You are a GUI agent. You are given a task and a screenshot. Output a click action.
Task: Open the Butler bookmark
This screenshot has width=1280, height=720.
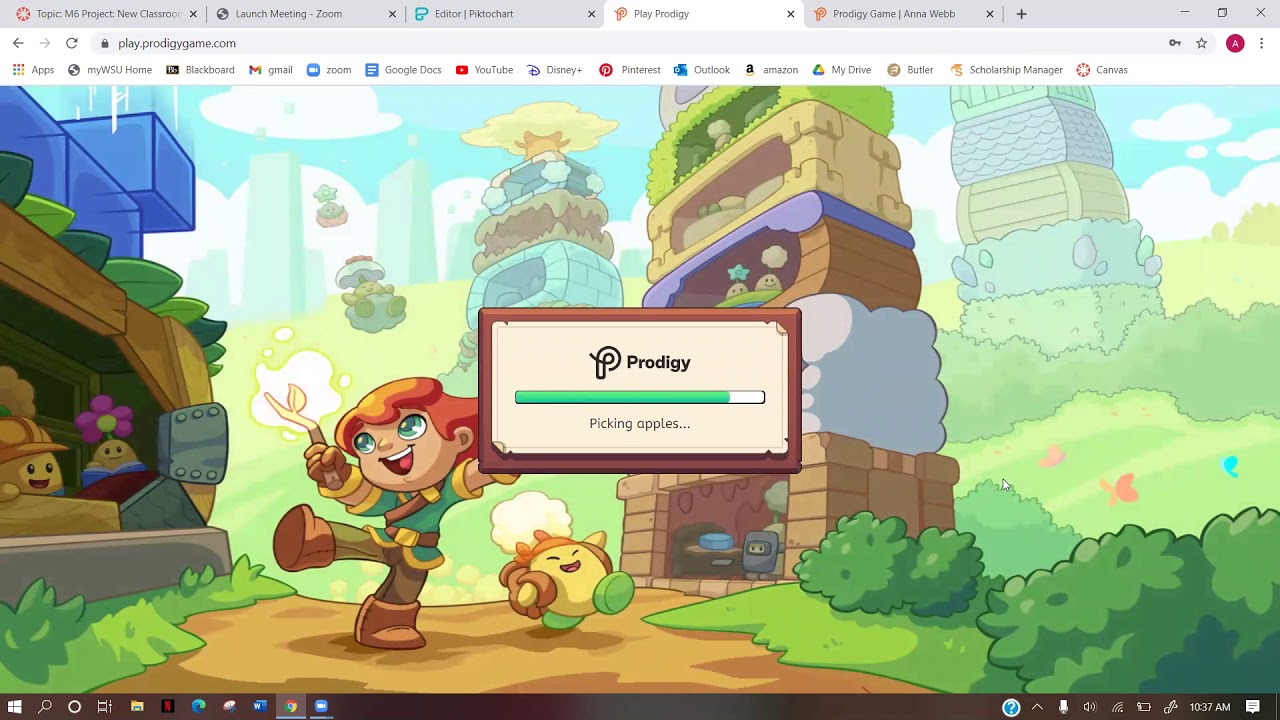click(910, 70)
